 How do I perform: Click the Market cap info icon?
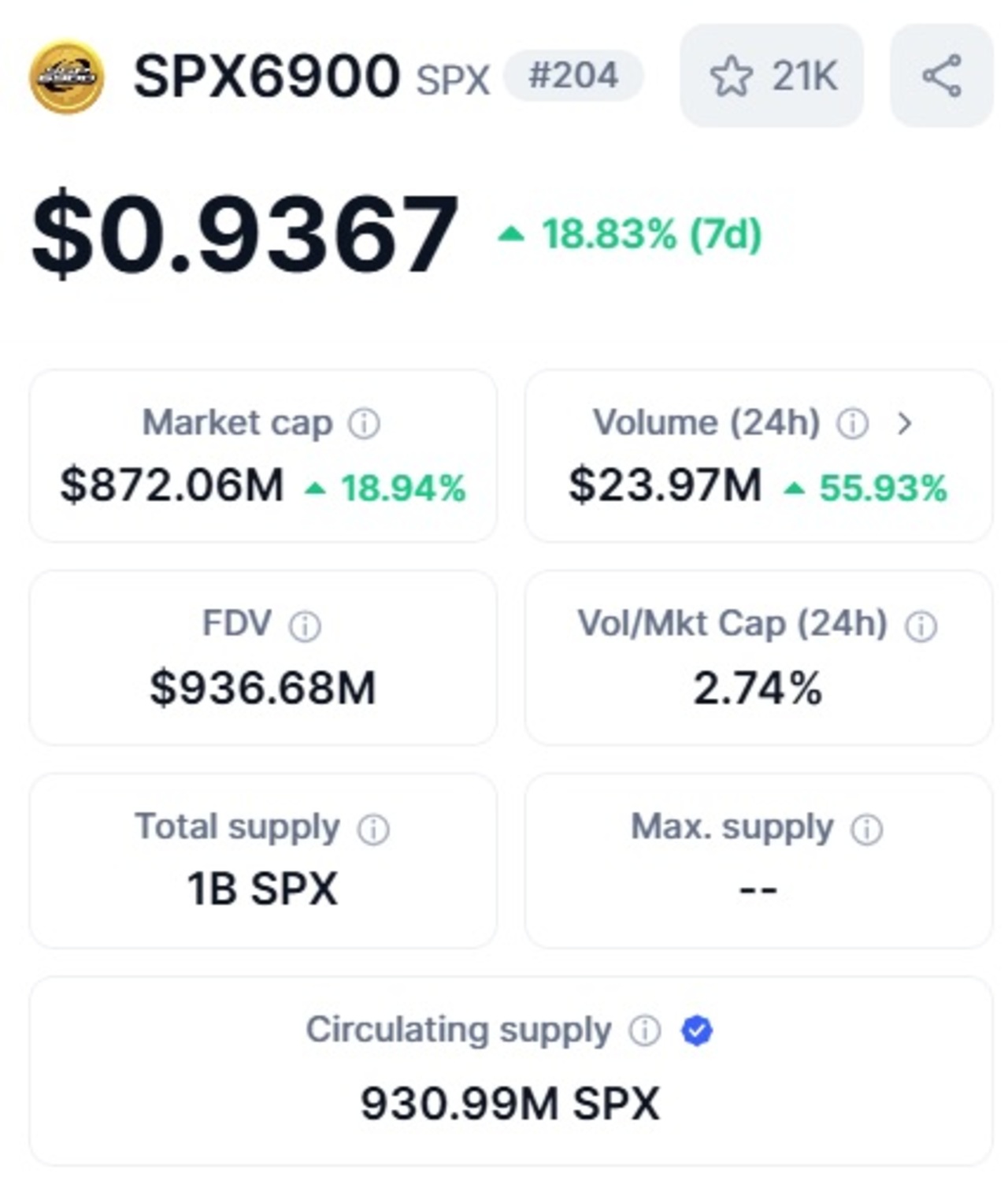[x=365, y=424]
